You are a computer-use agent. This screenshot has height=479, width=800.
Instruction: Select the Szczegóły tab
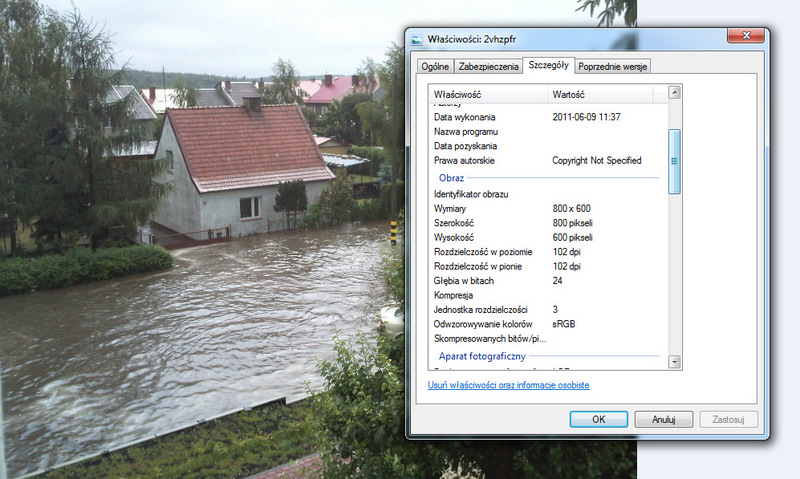[548, 65]
